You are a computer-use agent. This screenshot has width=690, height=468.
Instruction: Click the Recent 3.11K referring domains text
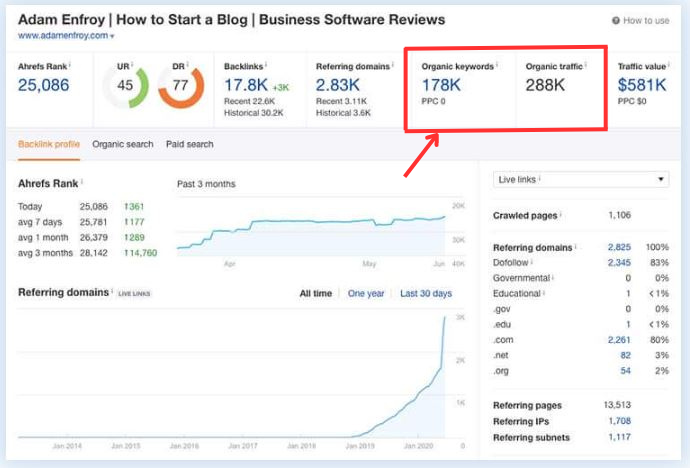(x=341, y=101)
